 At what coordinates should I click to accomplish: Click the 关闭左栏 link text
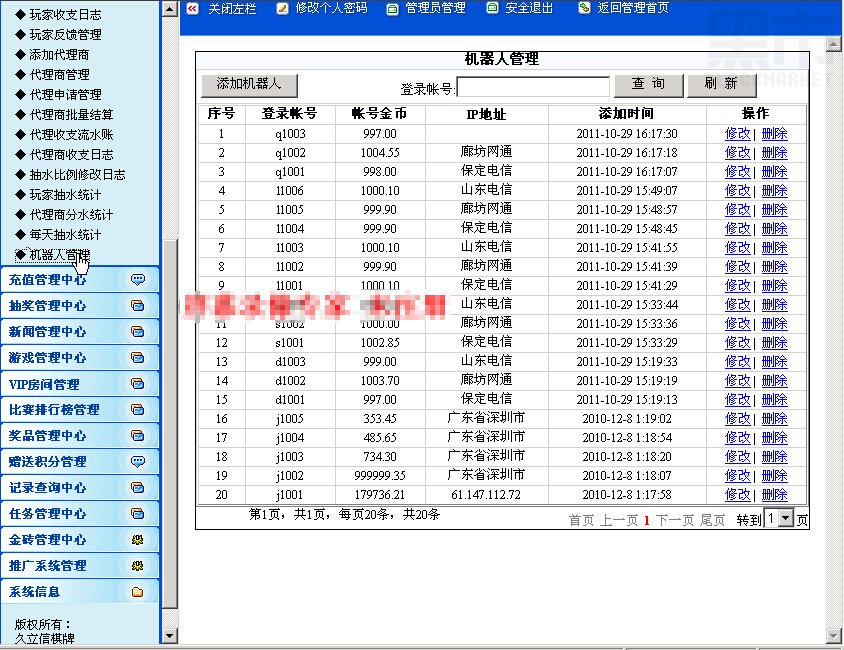click(232, 9)
